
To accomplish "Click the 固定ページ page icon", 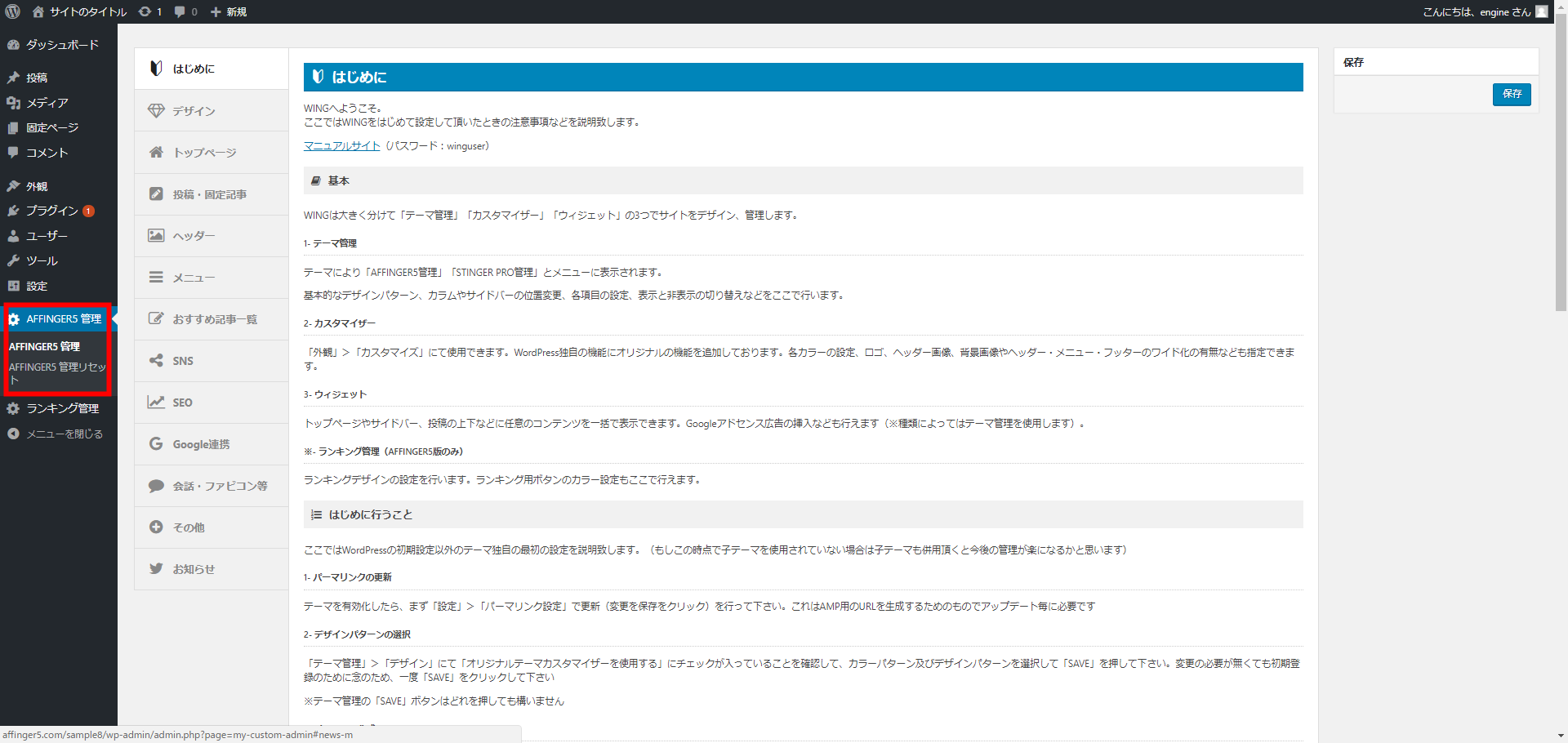I will [13, 127].
